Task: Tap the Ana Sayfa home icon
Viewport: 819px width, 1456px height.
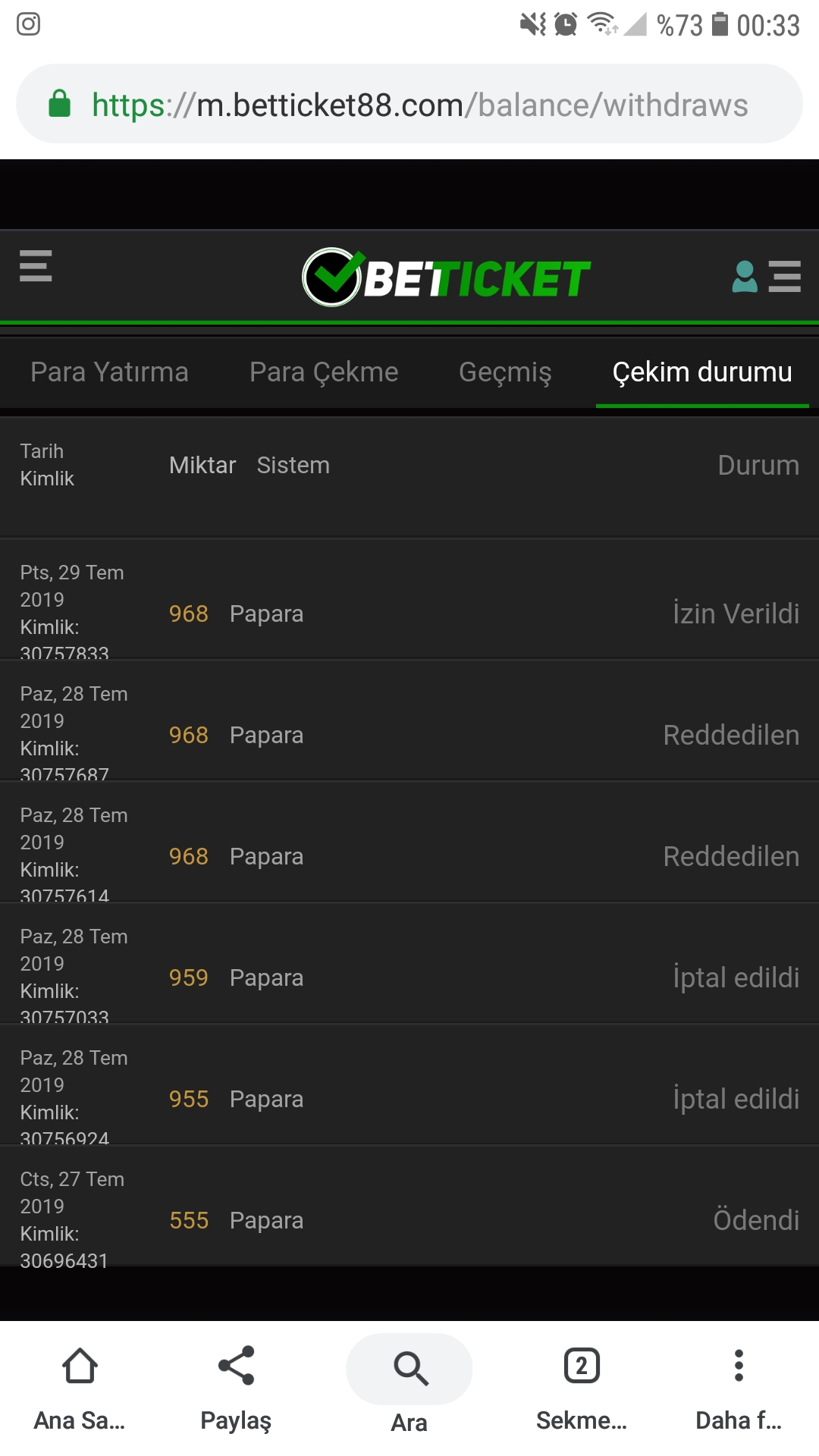Action: [80, 1366]
